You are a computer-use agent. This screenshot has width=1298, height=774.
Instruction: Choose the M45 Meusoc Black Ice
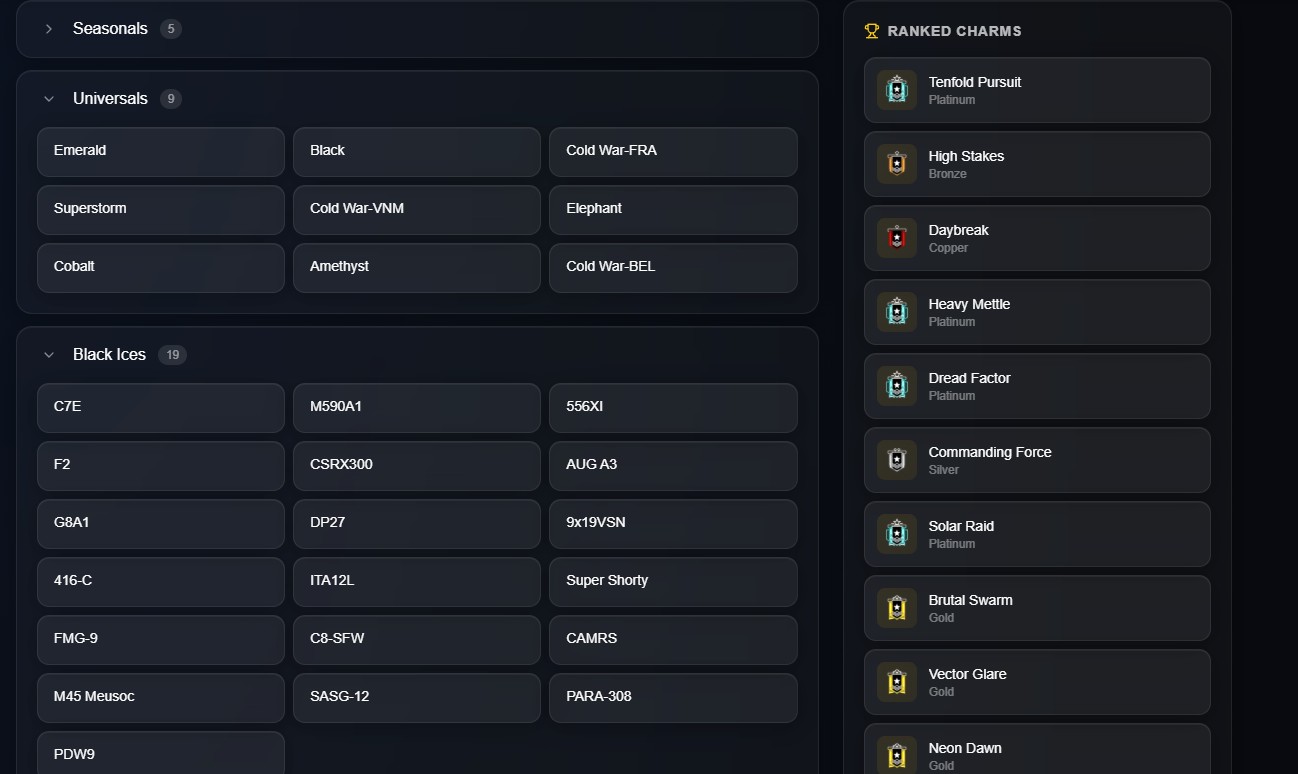point(161,697)
